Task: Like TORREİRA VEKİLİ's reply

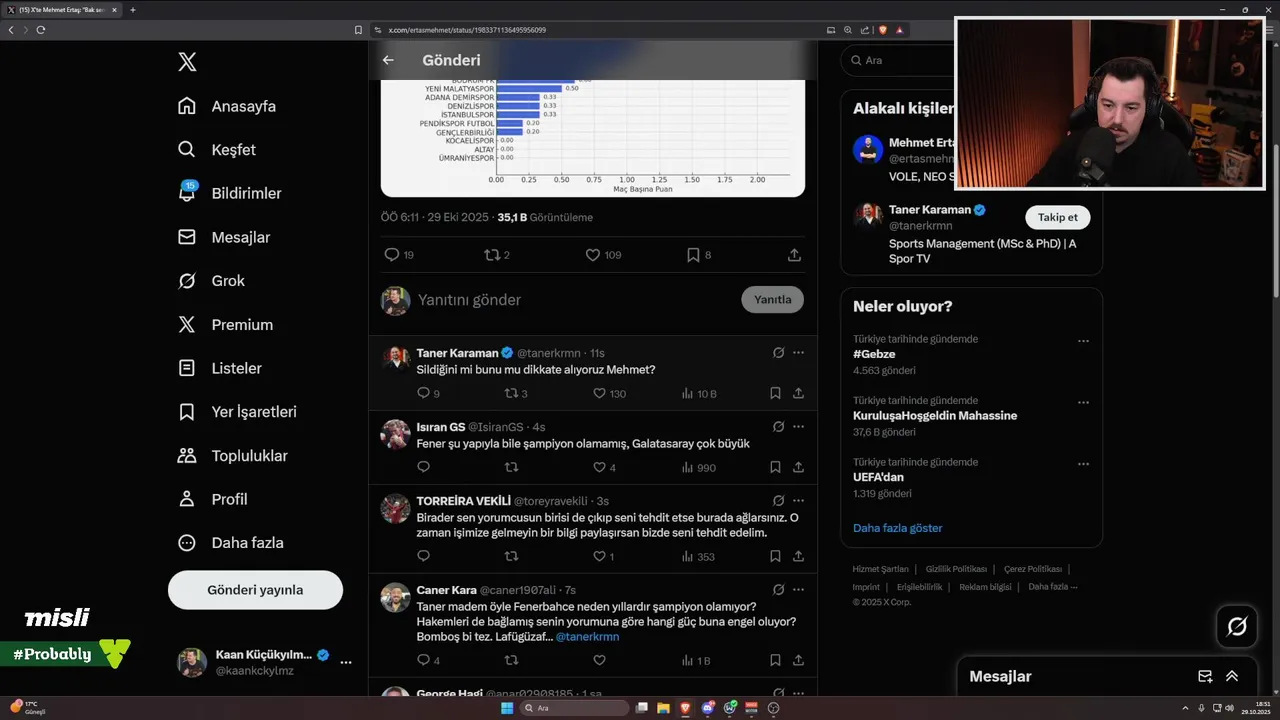Action: click(x=600, y=556)
